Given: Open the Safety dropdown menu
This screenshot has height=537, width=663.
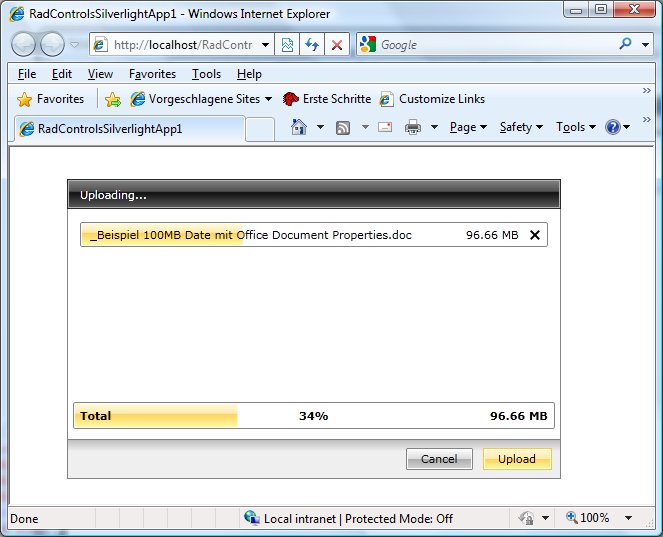Looking at the screenshot, I should tap(521, 127).
